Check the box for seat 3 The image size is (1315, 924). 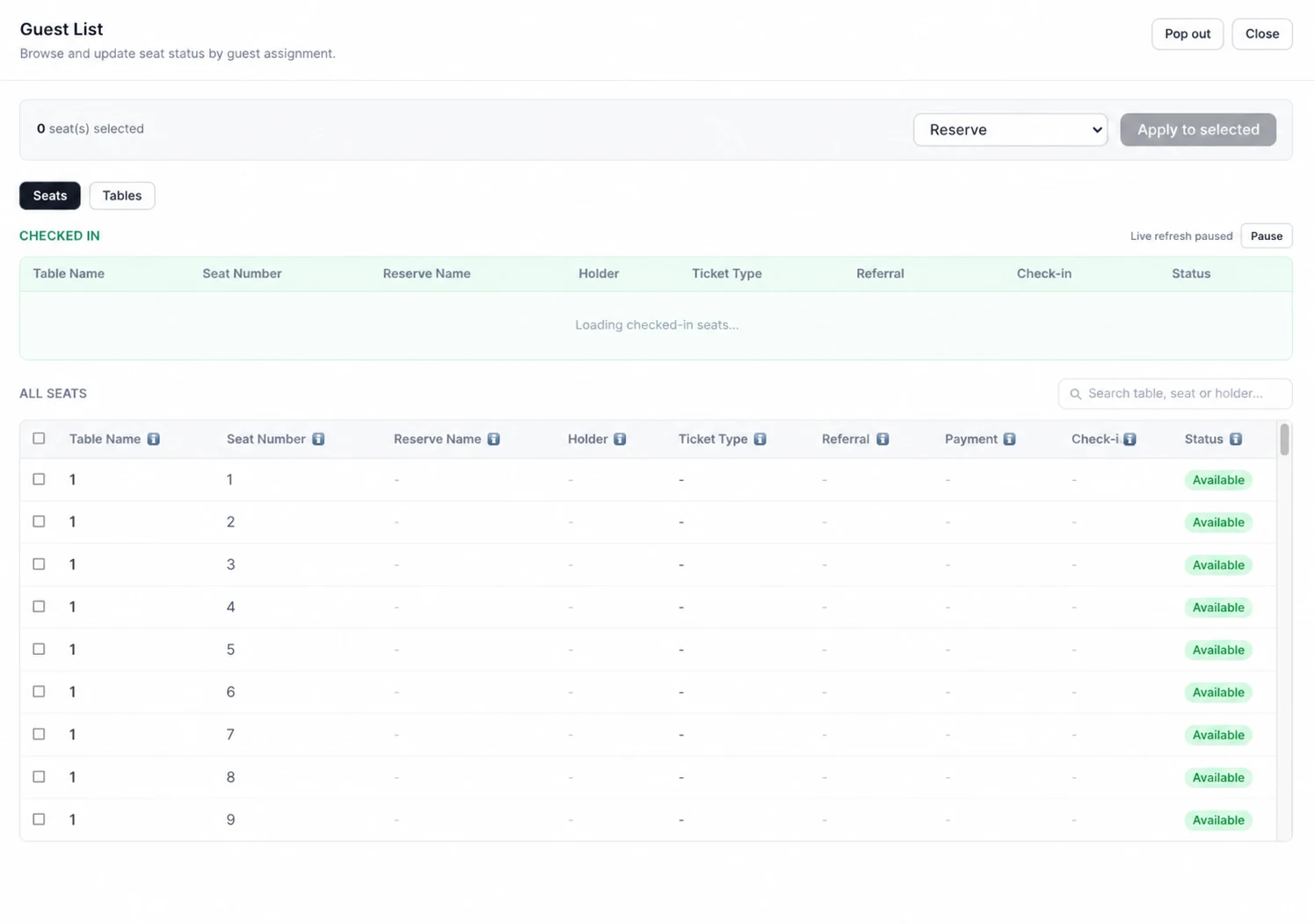[x=39, y=564]
